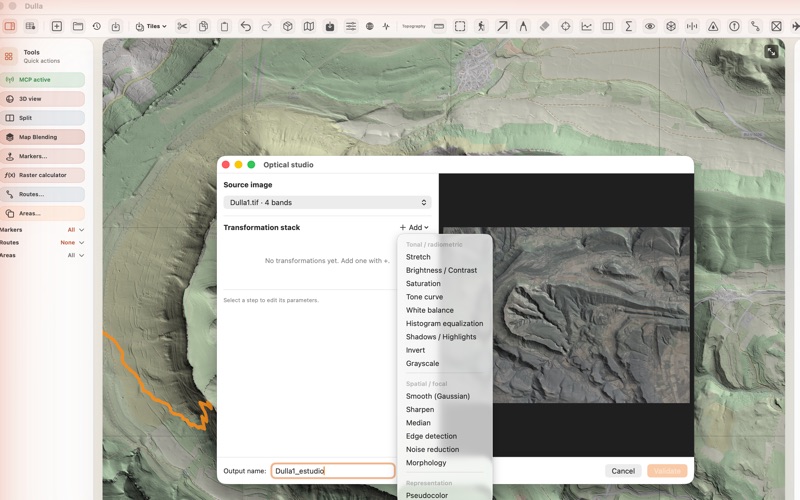
Task: Choose Shadows / Highlights
Action: click(x=441, y=336)
